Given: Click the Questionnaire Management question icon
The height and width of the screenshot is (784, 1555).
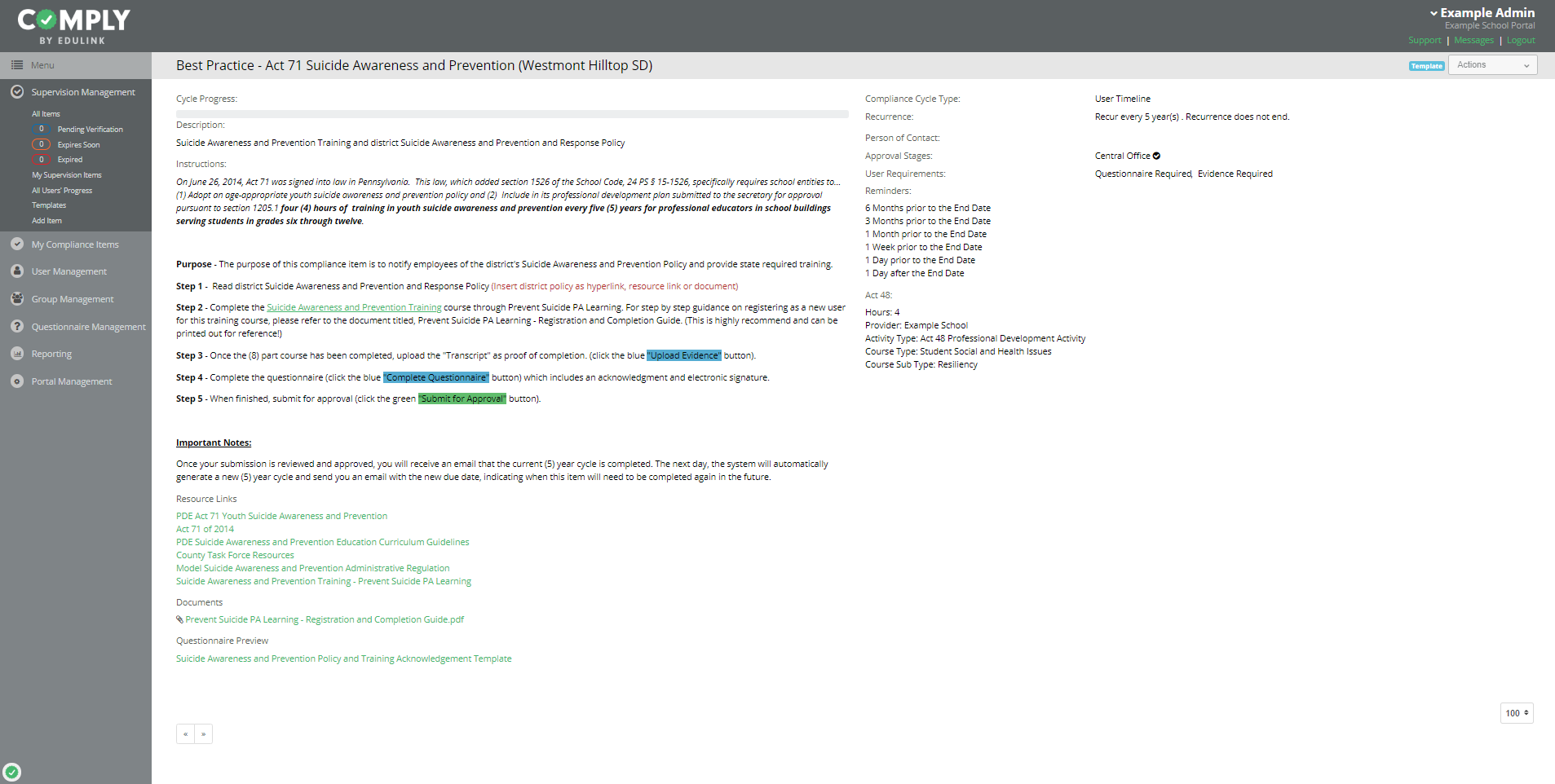Looking at the screenshot, I should coord(17,326).
